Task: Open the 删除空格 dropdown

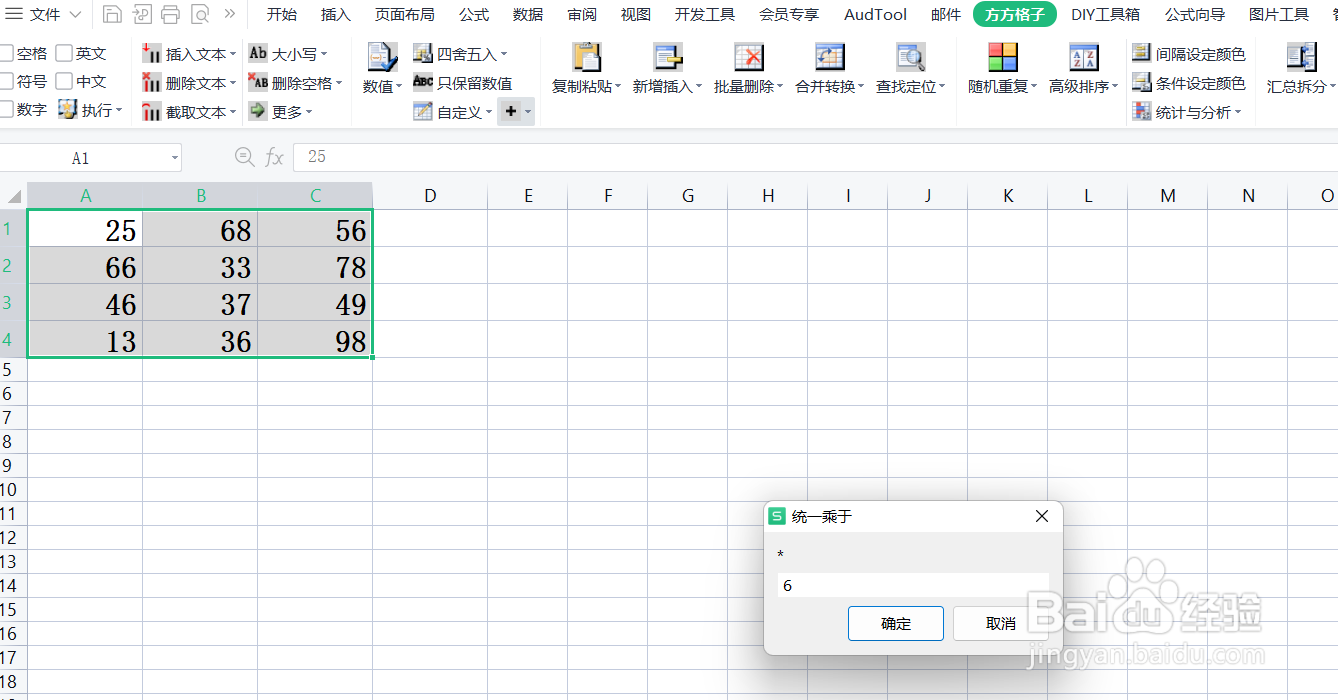Action: click(339, 83)
